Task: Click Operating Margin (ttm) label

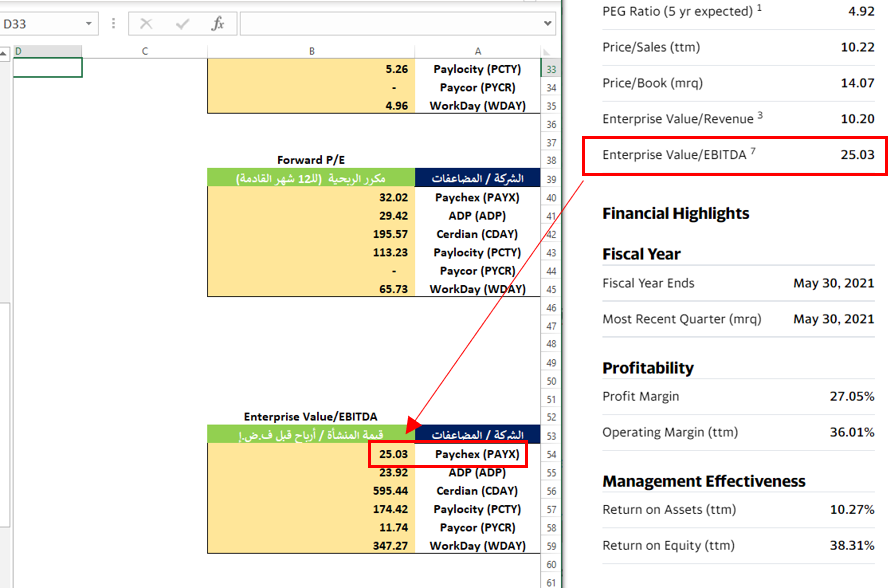Action: [670, 432]
